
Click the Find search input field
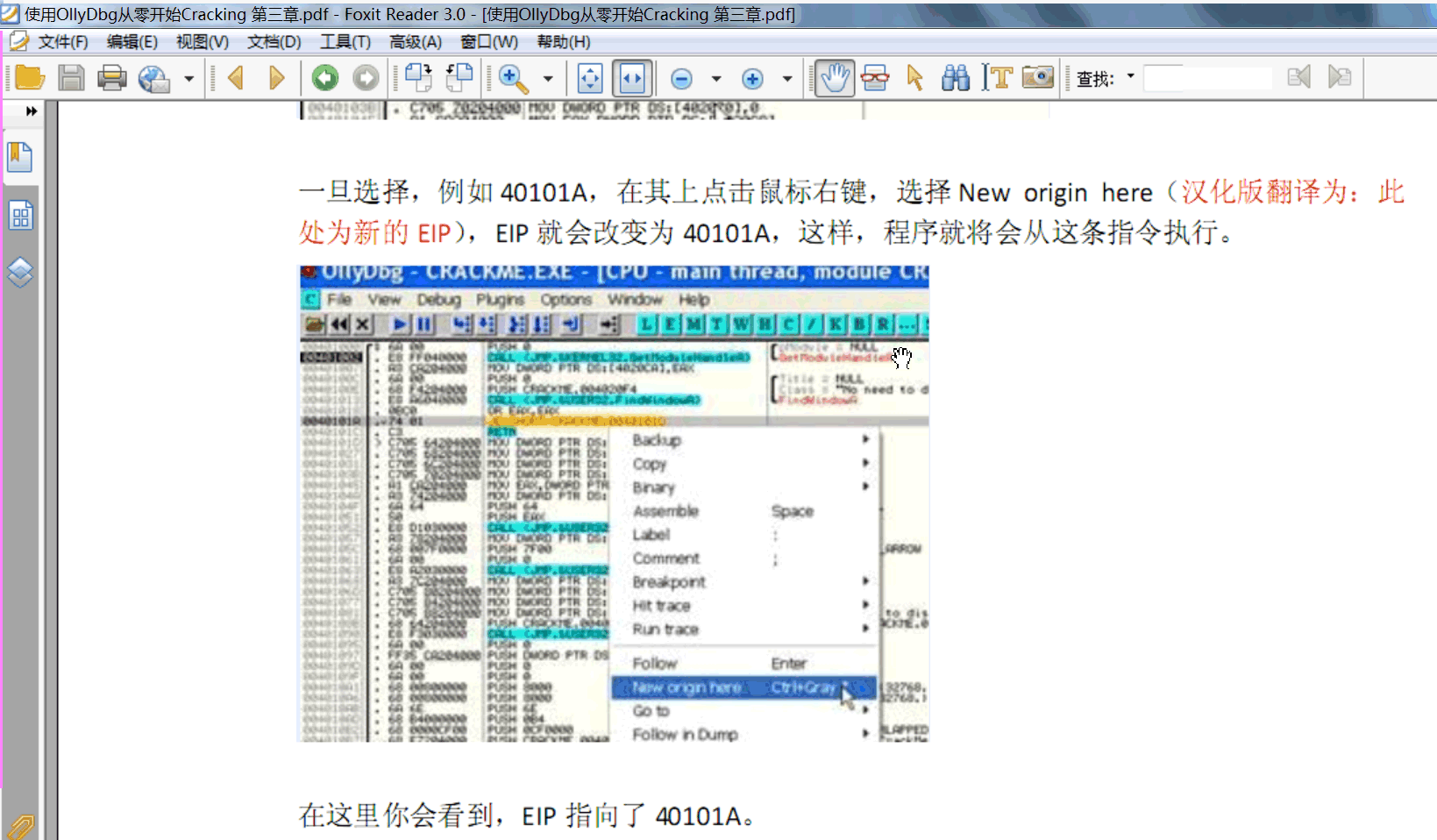[x=1208, y=78]
